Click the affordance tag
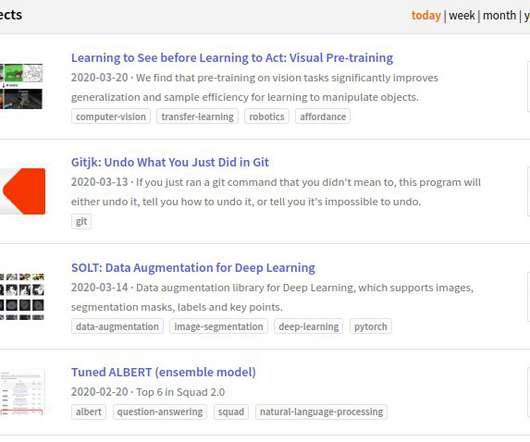Screen dimensions: 530x442 pos(323,117)
